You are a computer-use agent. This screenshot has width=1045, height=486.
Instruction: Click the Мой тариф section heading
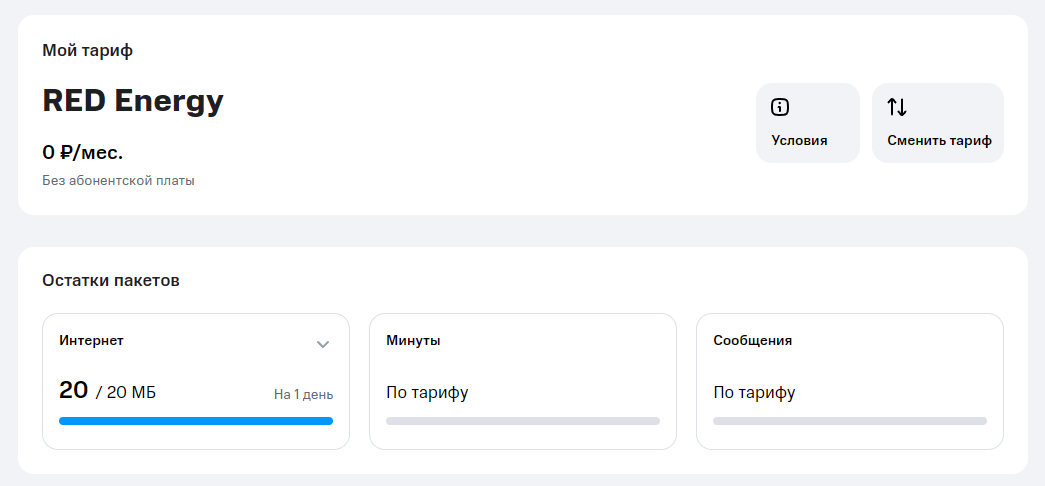[x=88, y=50]
